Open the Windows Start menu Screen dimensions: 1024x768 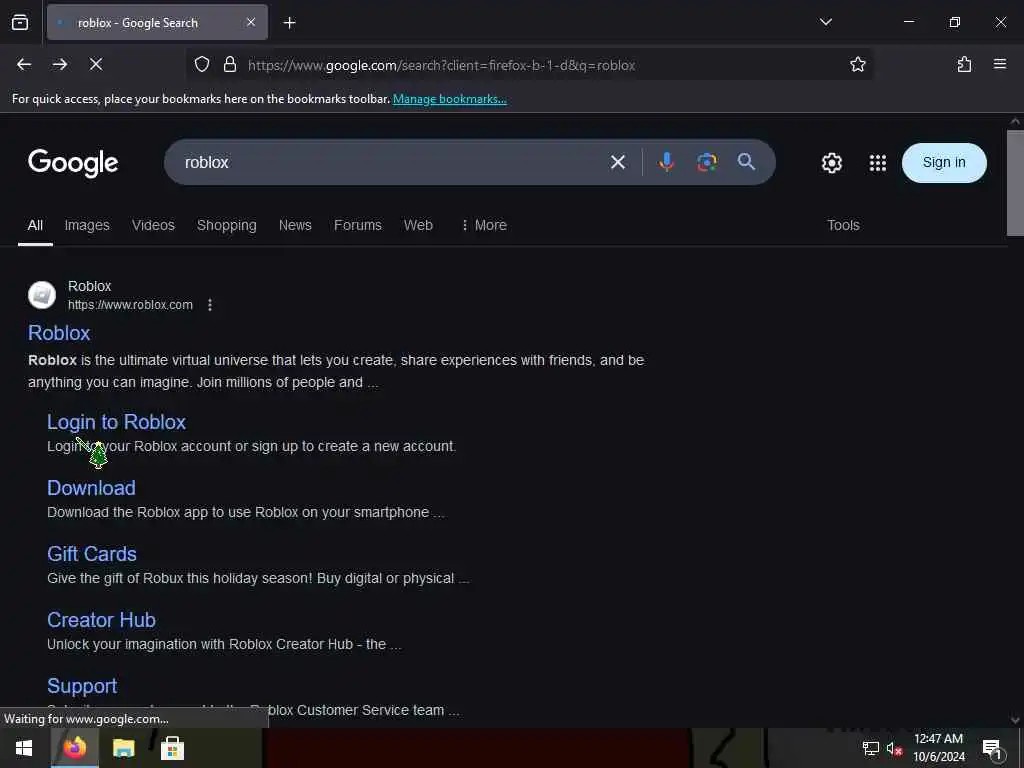(x=24, y=748)
